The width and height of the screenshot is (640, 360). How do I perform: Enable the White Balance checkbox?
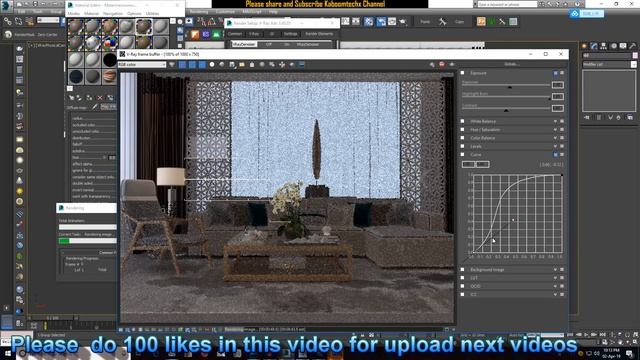(x=462, y=121)
